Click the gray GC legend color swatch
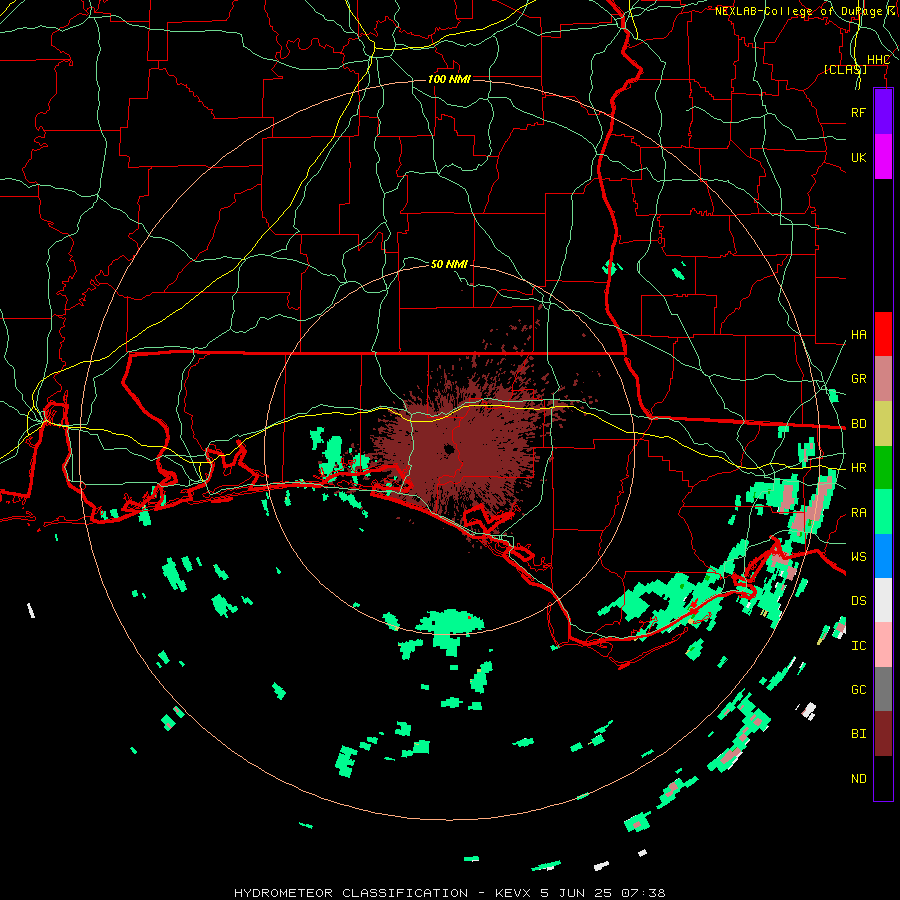The height and width of the screenshot is (900, 900). coord(883,689)
